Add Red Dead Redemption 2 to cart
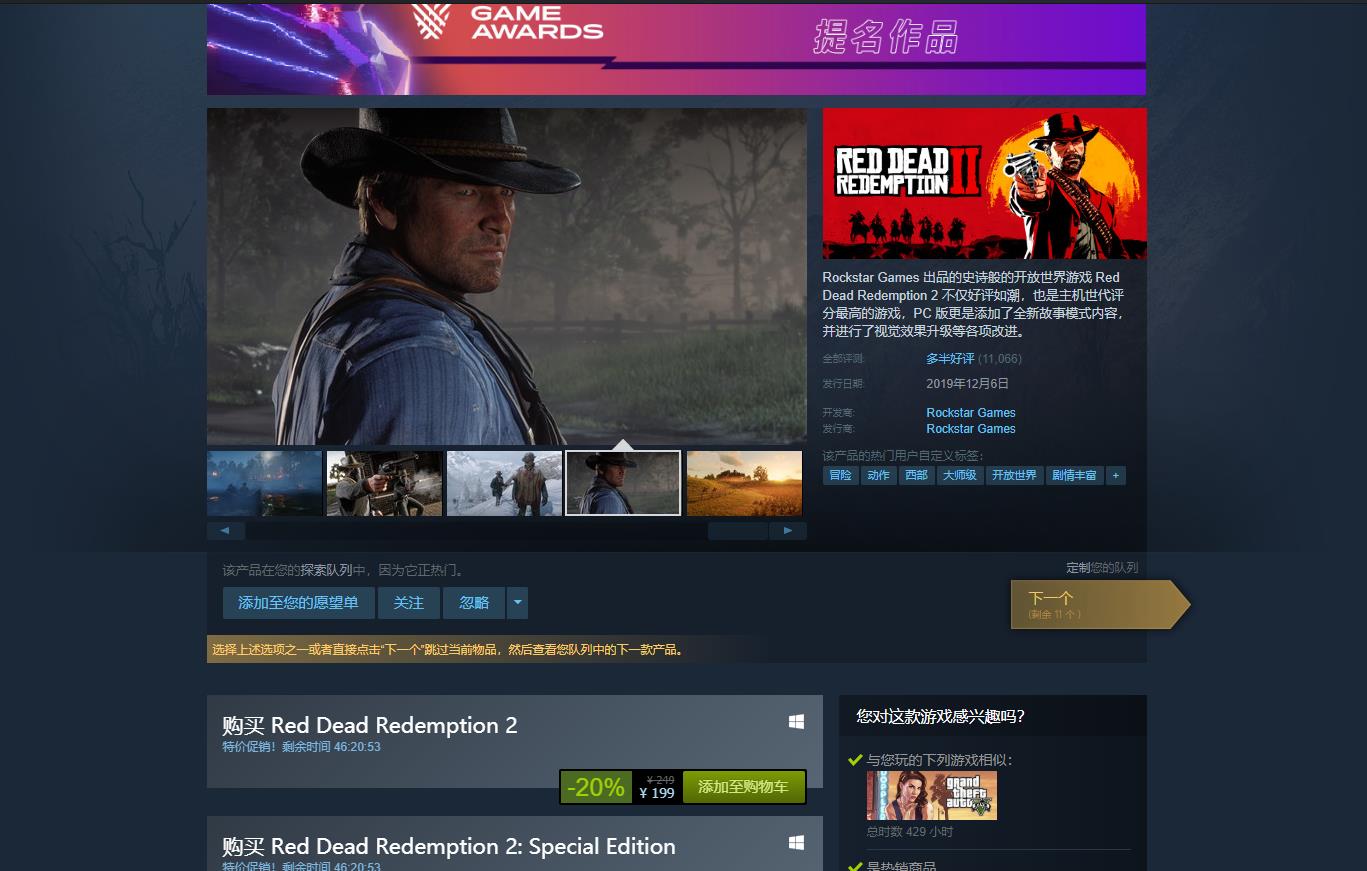1367x871 pixels. tap(743, 787)
